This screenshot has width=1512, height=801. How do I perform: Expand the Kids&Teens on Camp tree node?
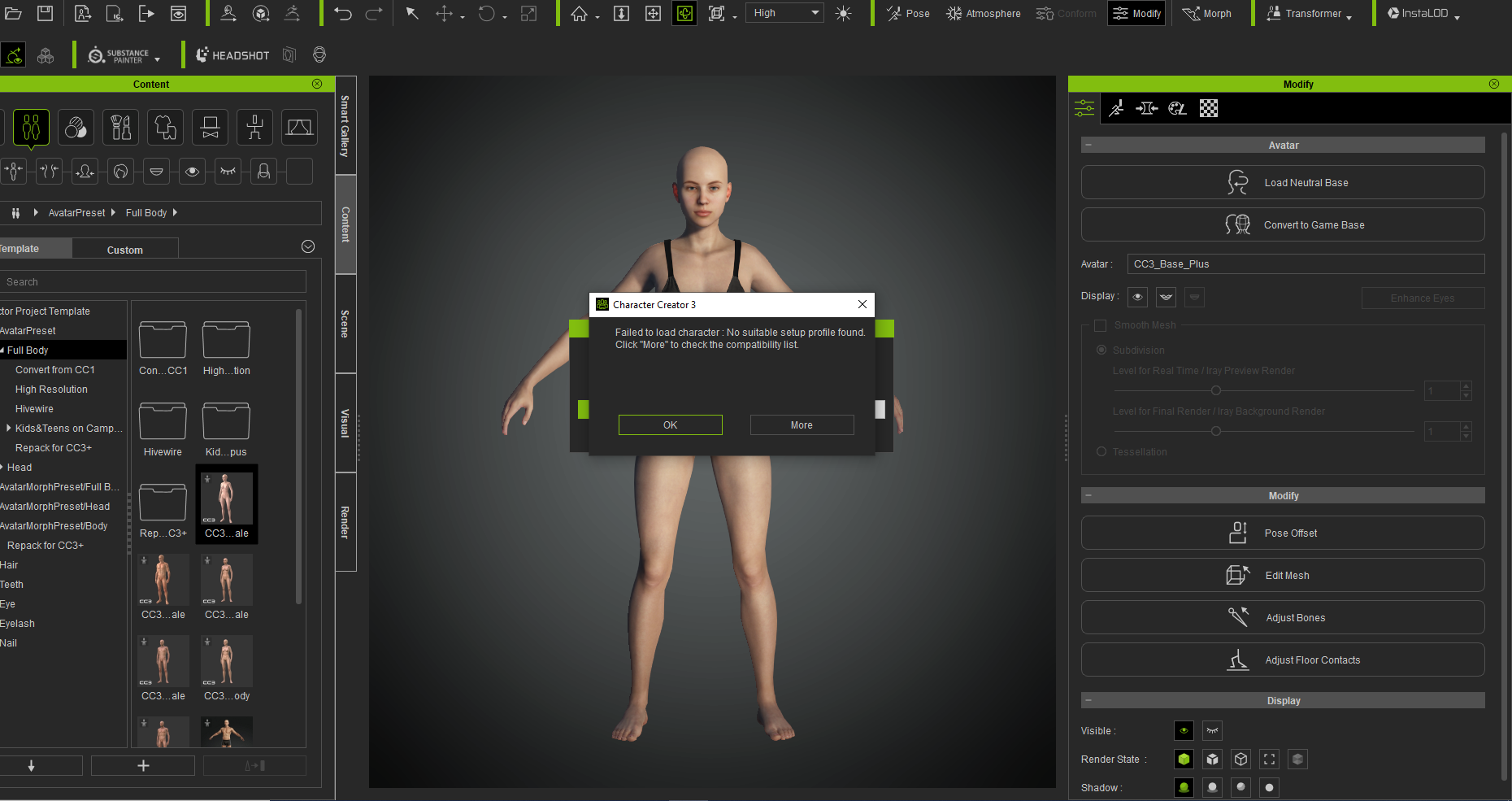tap(9, 429)
